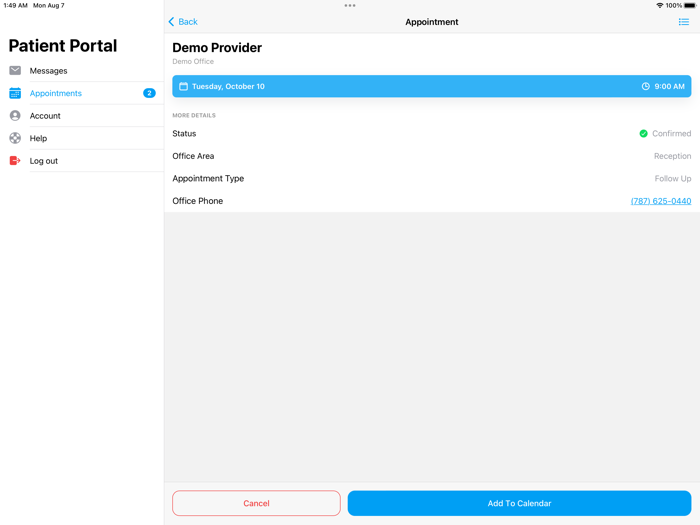Click the Follow Up value

coord(673,179)
